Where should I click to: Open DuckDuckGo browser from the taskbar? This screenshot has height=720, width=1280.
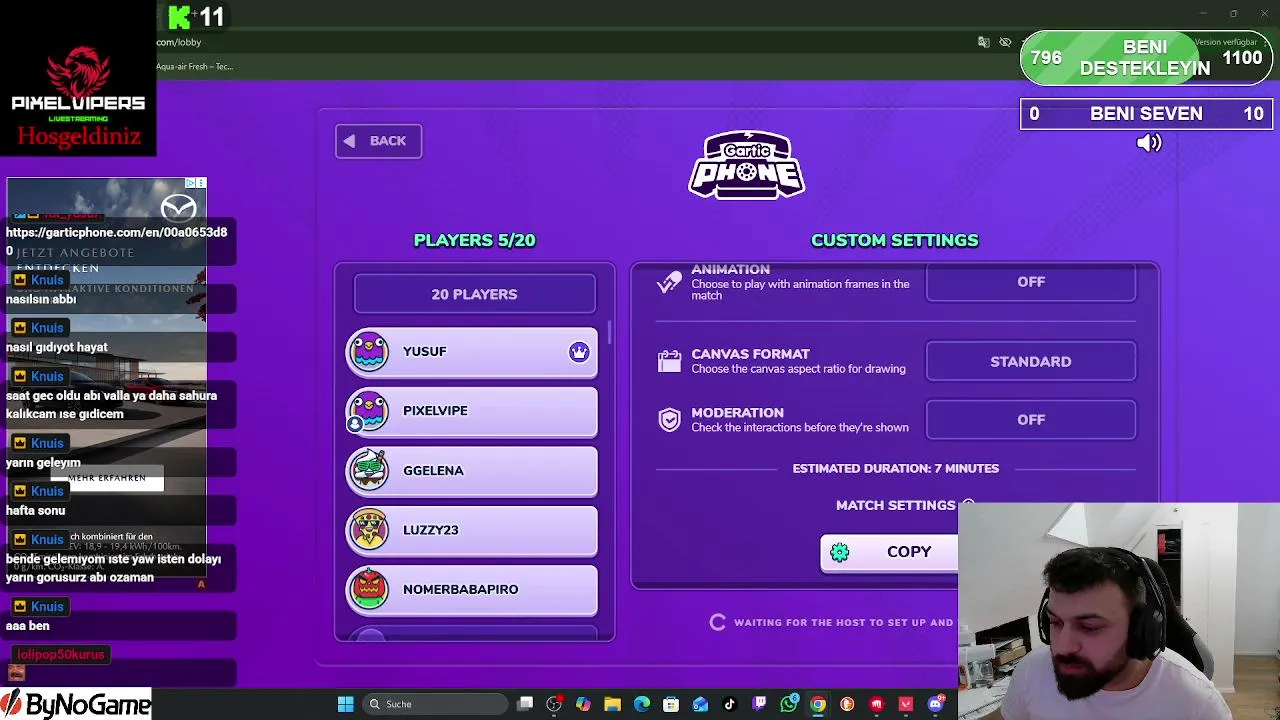click(847, 704)
